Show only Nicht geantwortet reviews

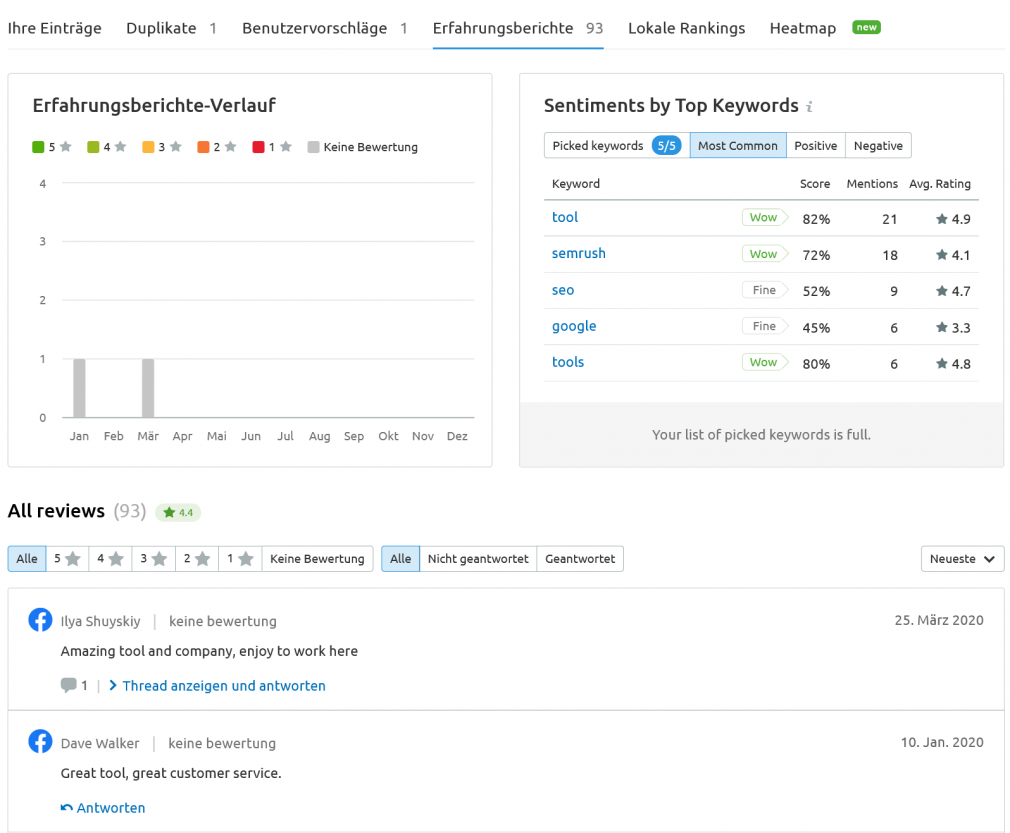[478, 559]
